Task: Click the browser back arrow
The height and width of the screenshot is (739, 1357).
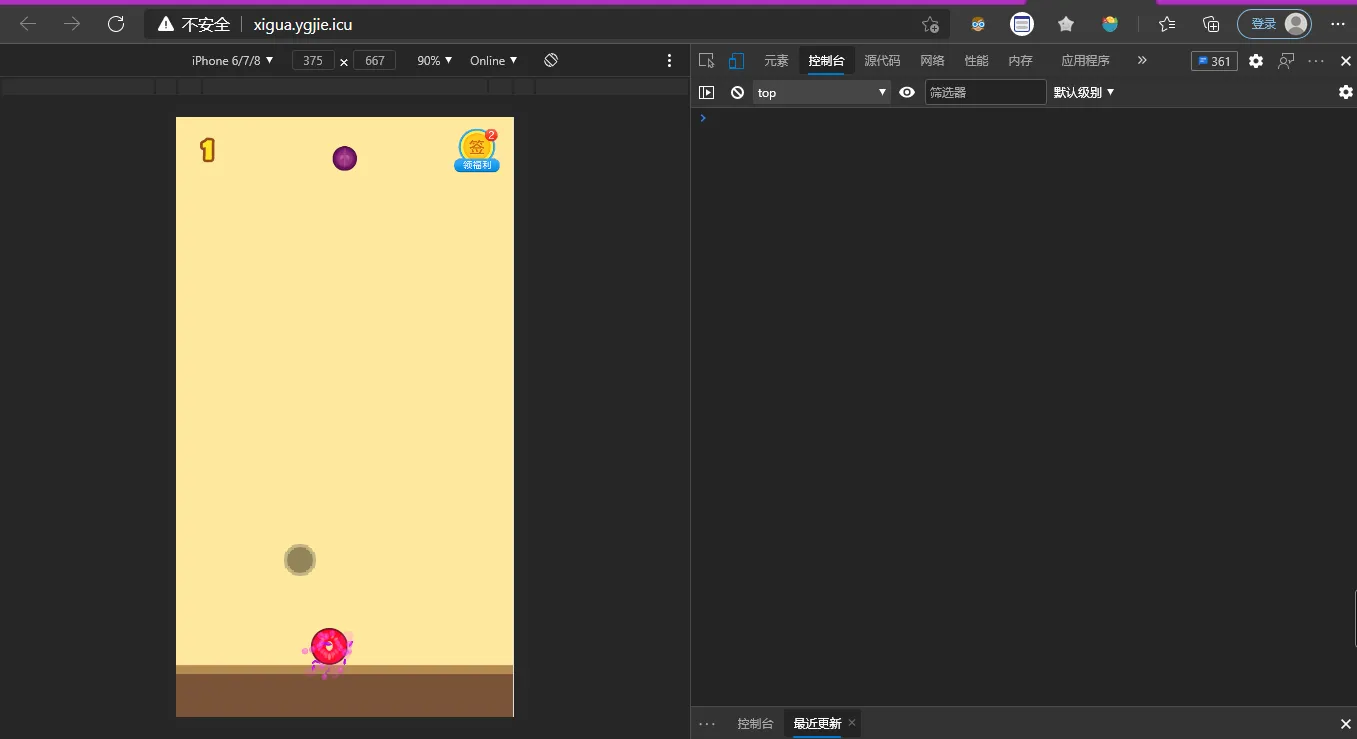Action: [28, 24]
